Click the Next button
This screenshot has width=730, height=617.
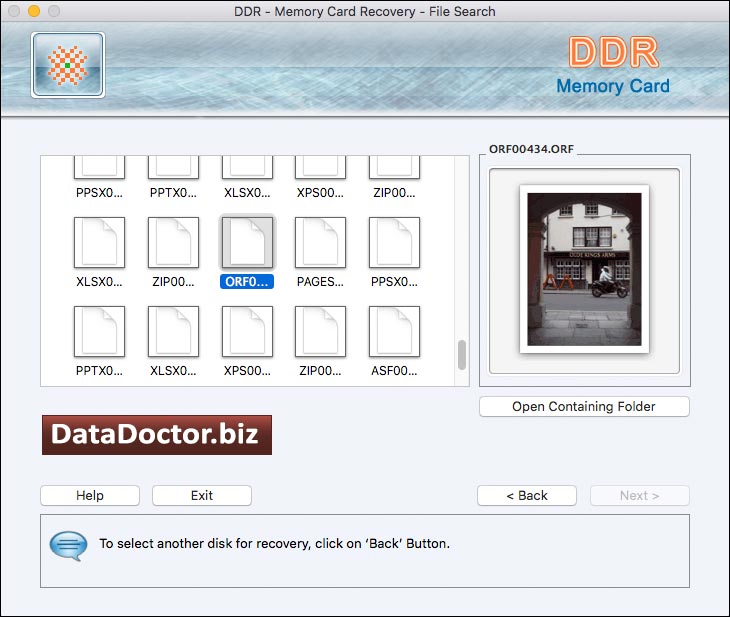[x=639, y=495]
